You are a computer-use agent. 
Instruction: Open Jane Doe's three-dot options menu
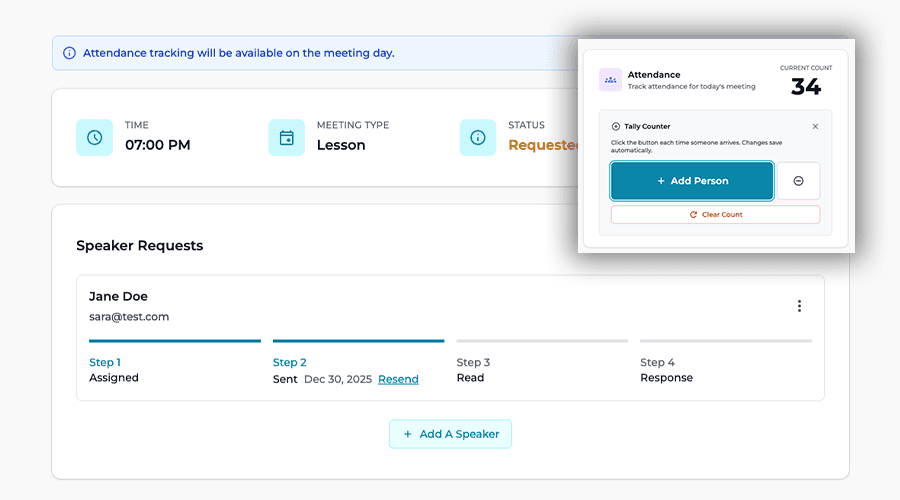click(799, 306)
